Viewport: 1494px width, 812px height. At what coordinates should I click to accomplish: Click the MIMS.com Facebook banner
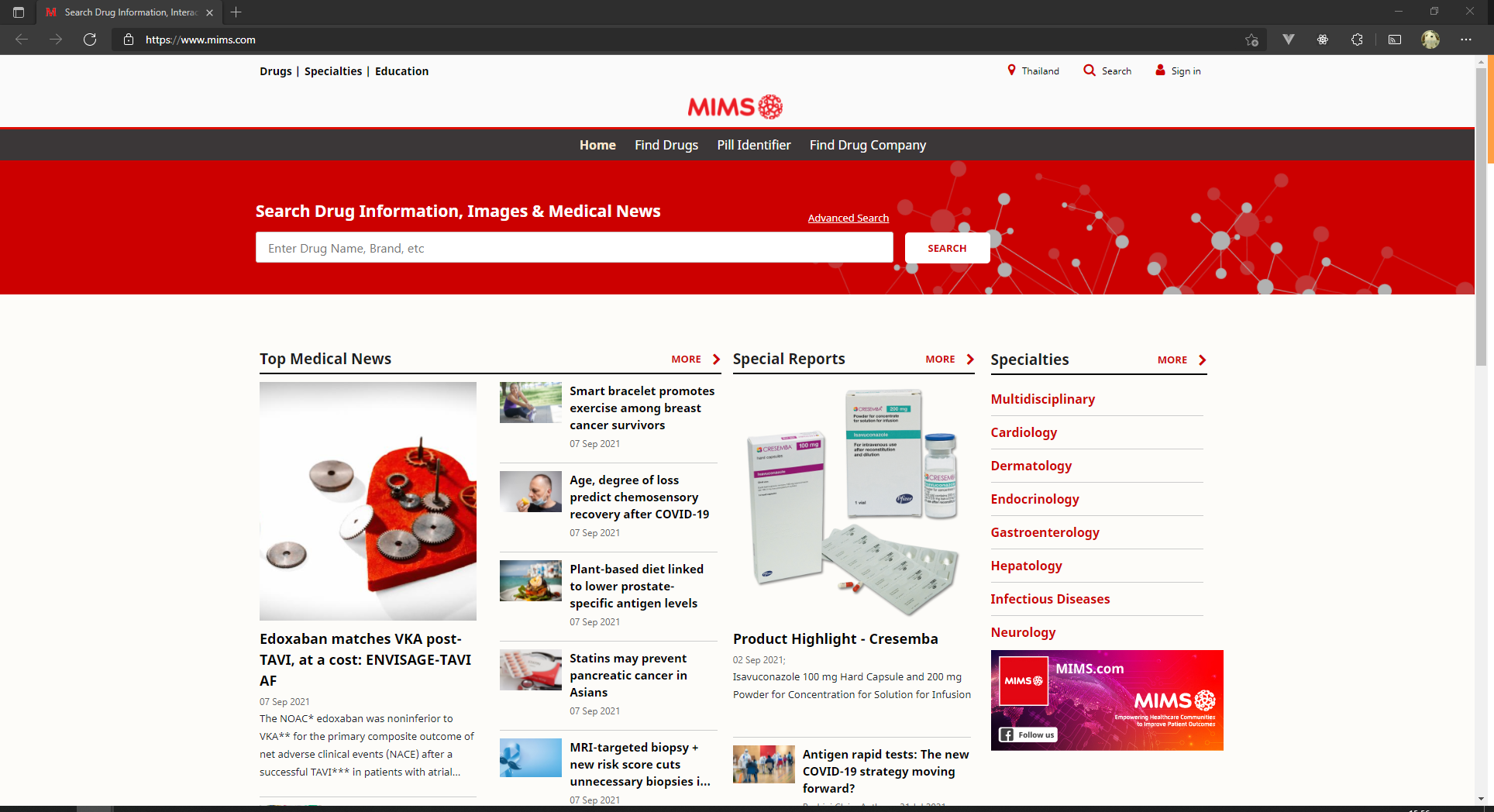(x=1107, y=700)
